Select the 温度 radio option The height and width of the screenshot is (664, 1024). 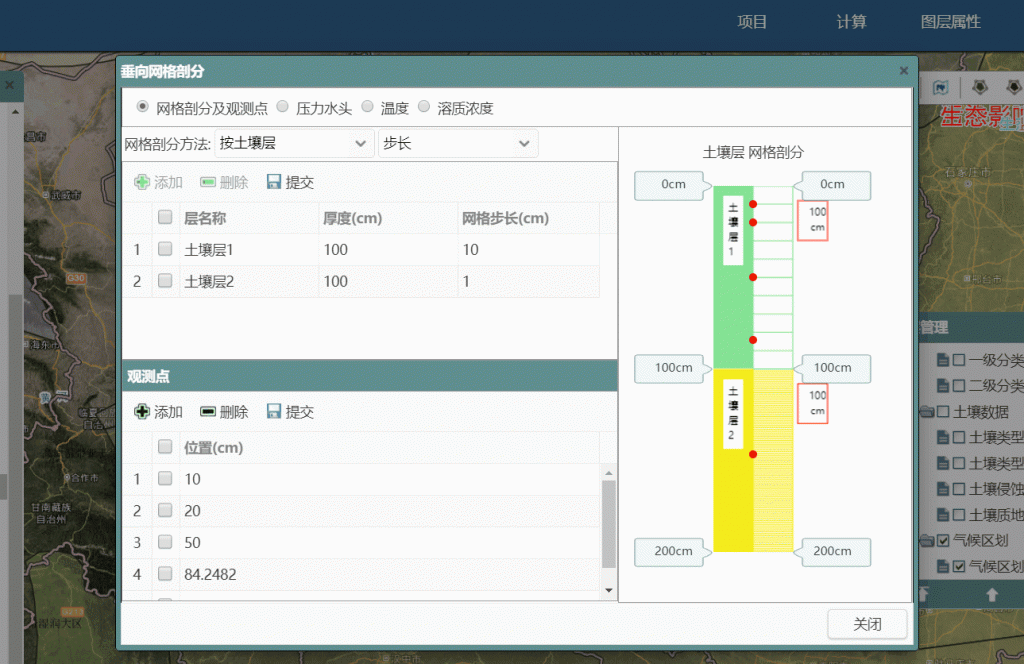pos(368,106)
